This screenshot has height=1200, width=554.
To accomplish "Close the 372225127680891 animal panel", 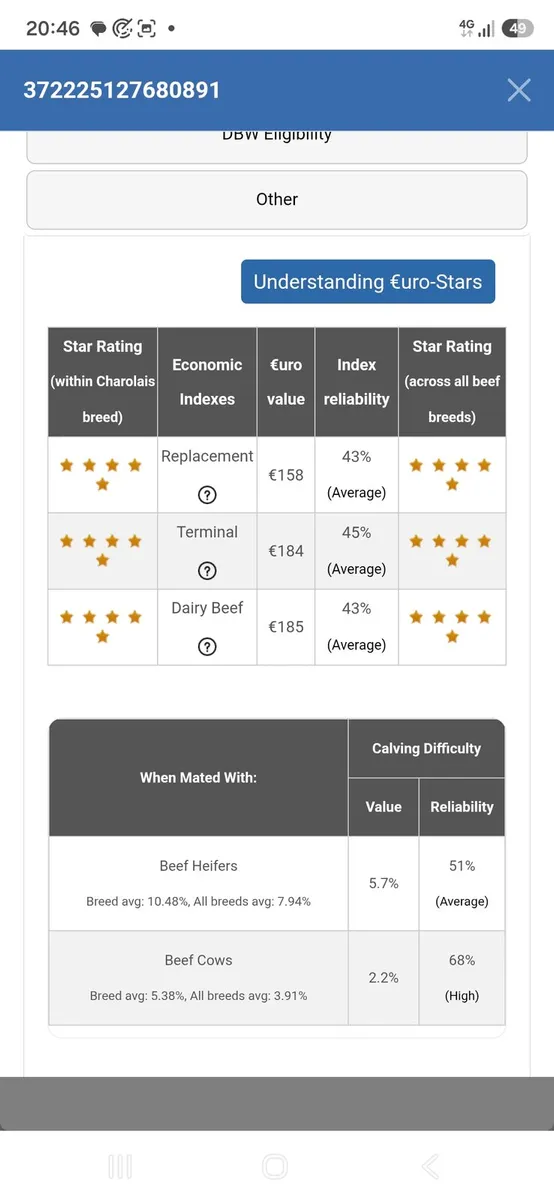I will (518, 90).
